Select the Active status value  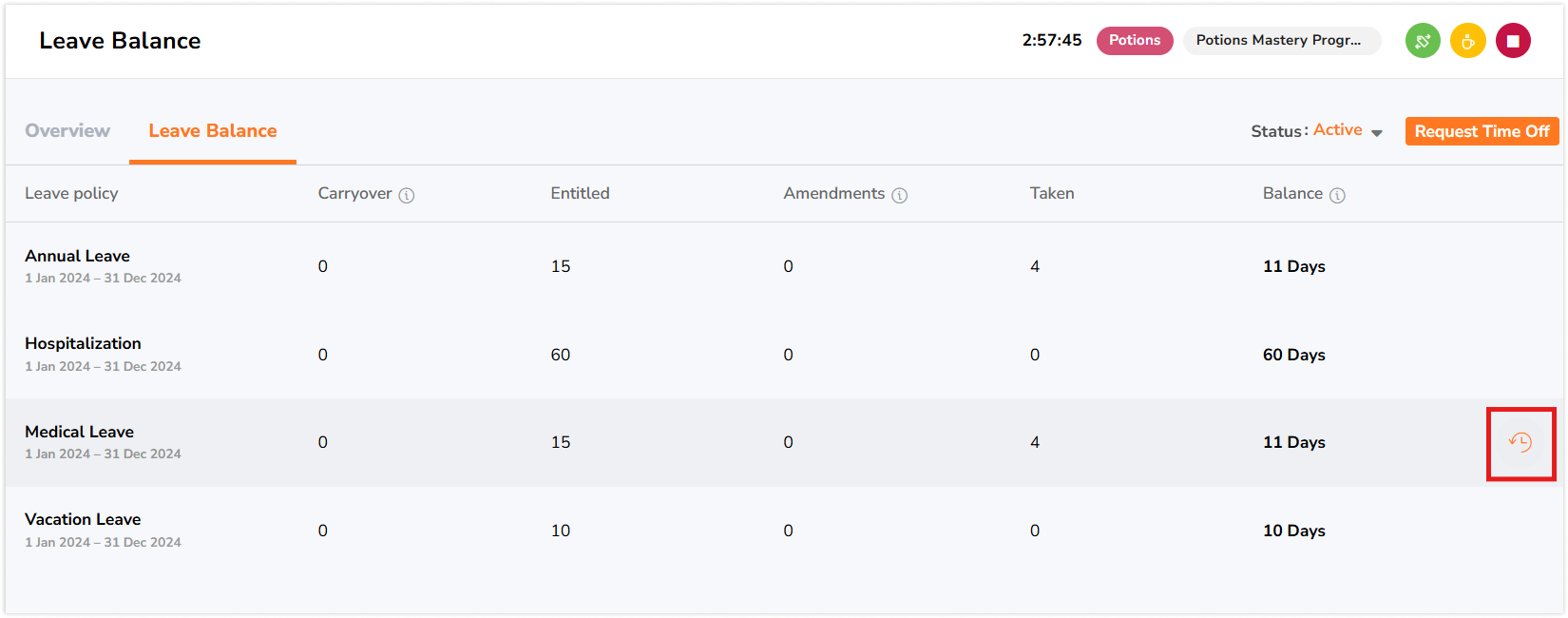click(1337, 130)
